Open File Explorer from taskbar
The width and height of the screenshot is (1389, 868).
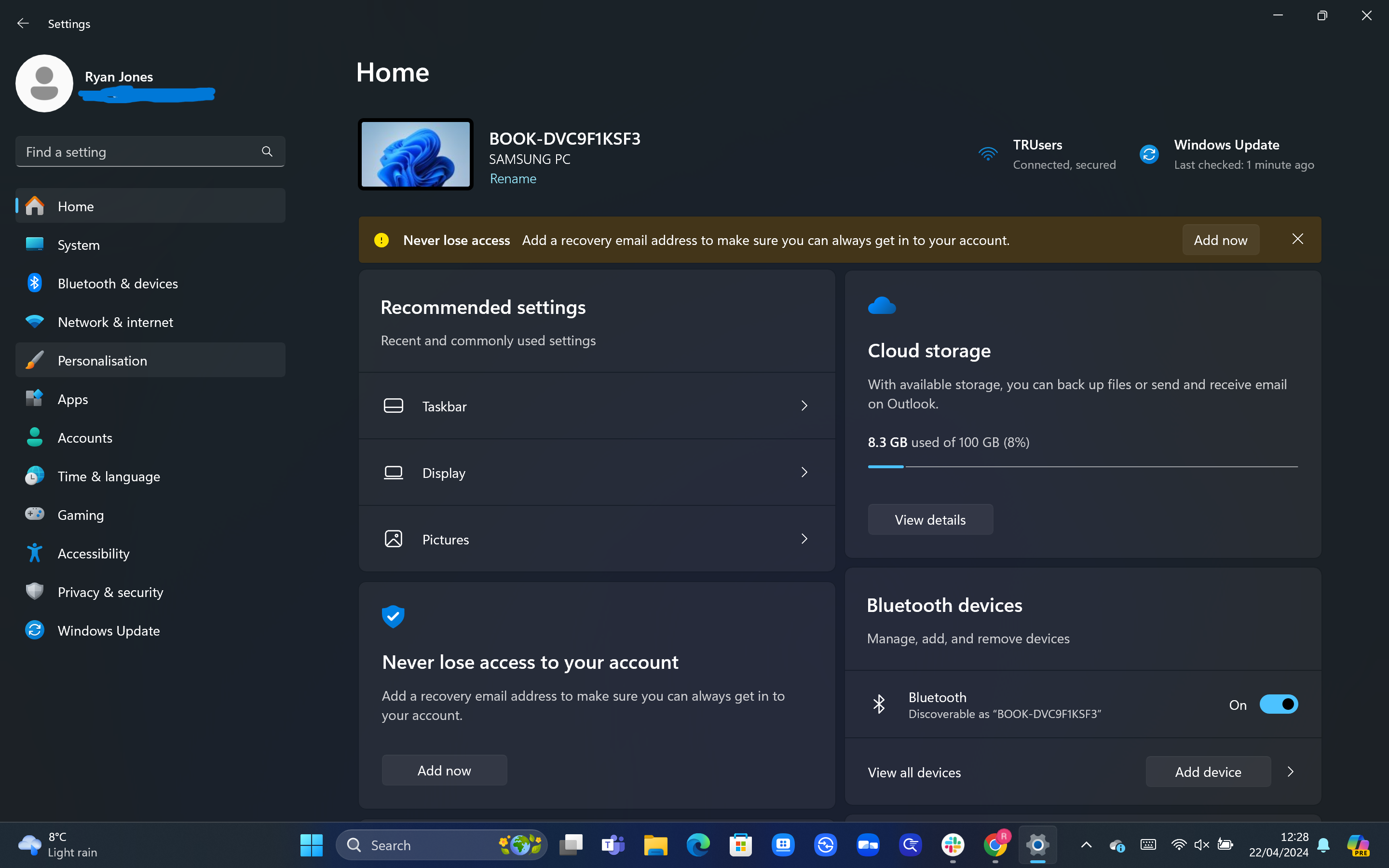tap(655, 845)
